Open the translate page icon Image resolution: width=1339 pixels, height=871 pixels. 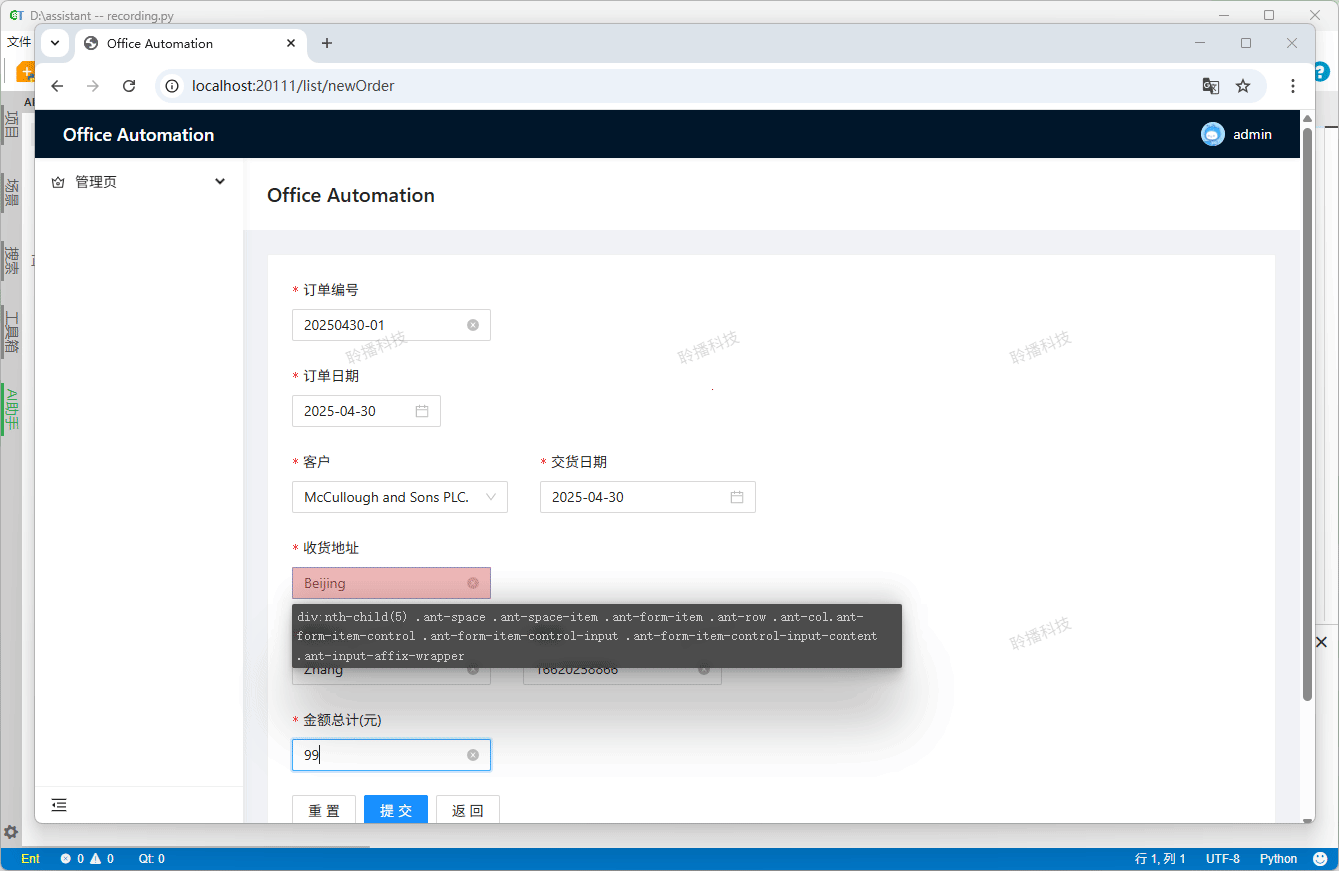(x=1210, y=86)
